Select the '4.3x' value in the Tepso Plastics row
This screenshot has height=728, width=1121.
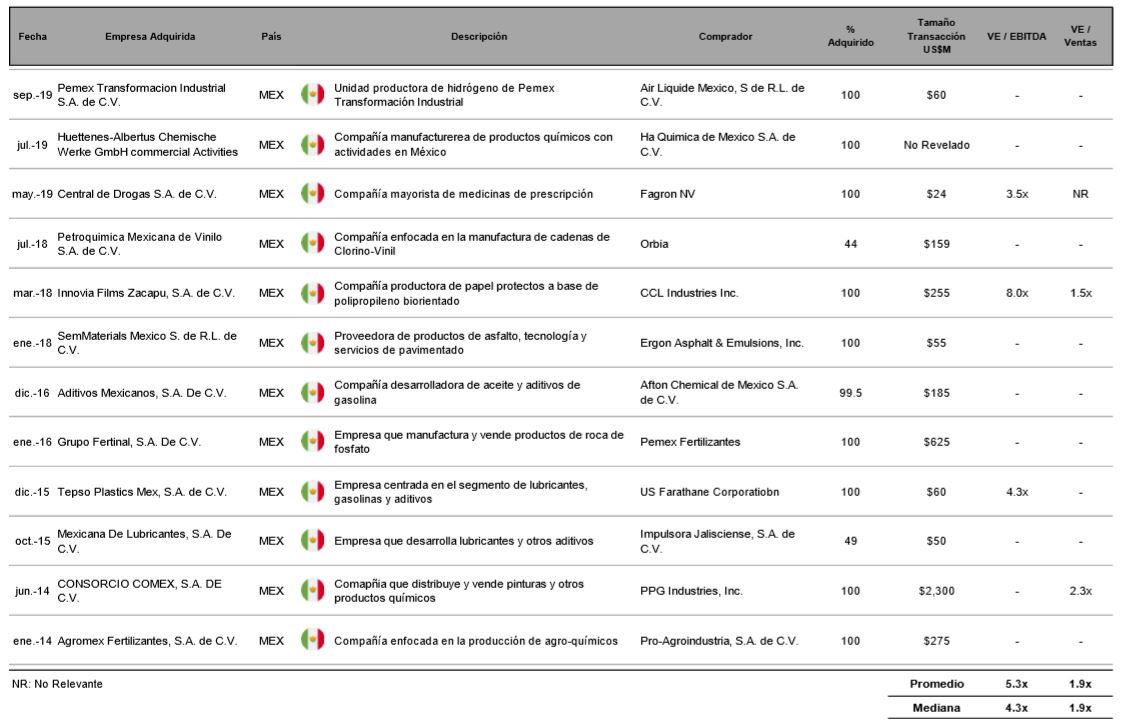pyautogui.click(x=1017, y=492)
